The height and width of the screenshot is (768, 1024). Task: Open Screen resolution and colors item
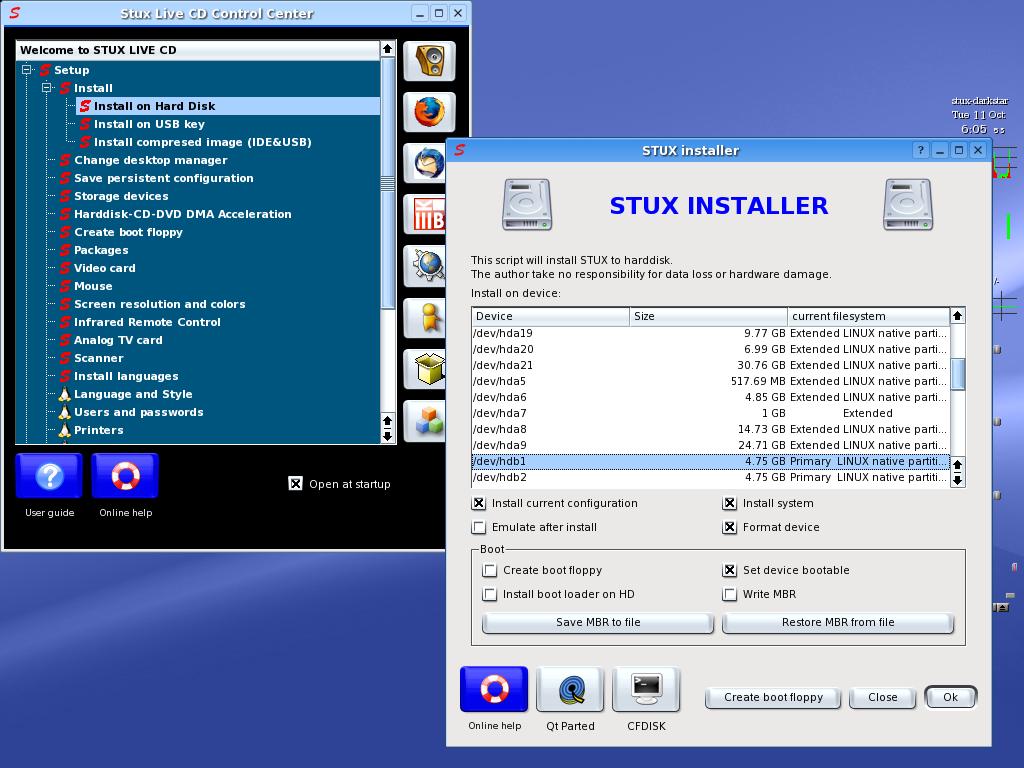point(159,304)
